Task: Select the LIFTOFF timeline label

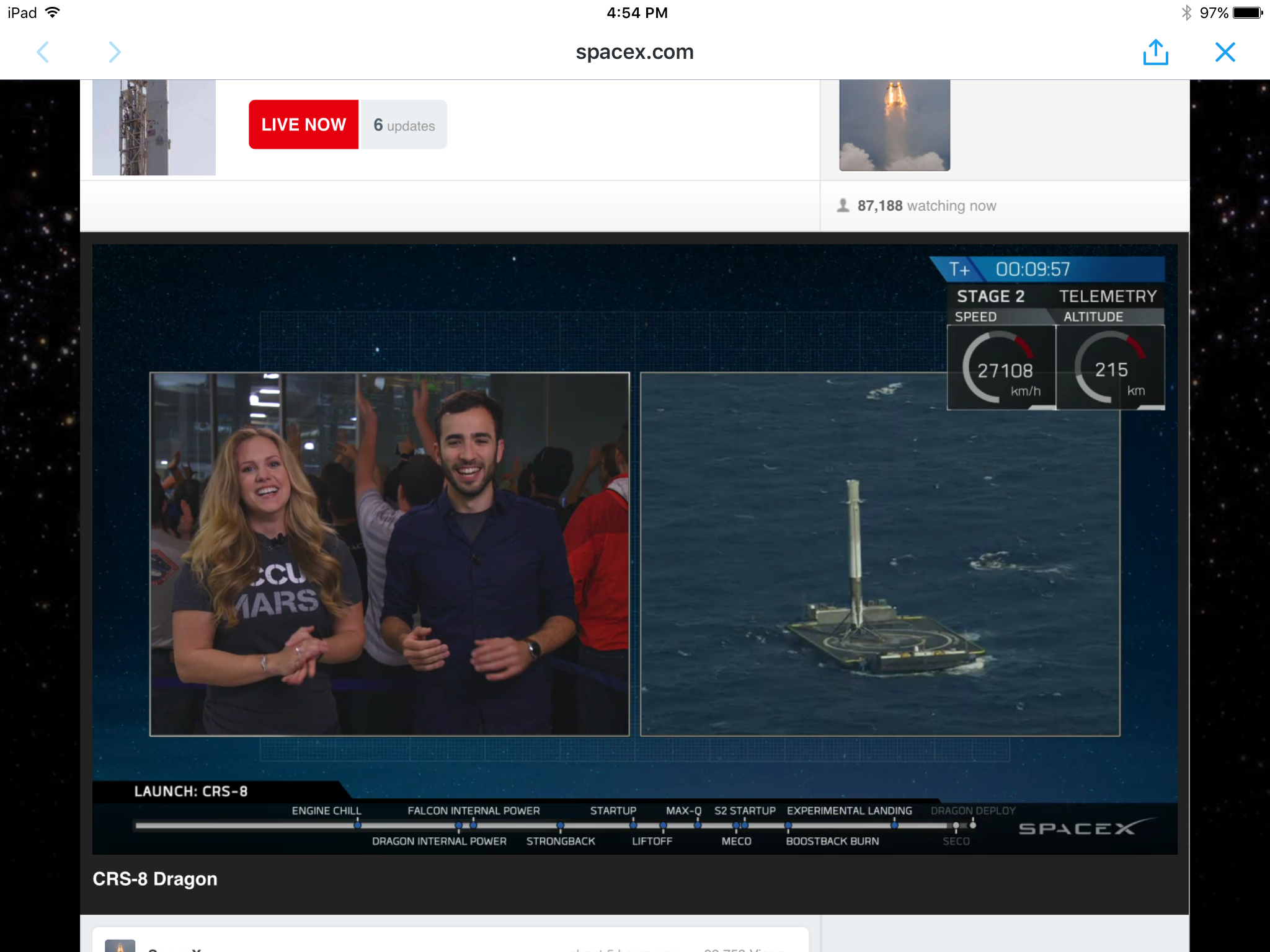Action: [652, 841]
